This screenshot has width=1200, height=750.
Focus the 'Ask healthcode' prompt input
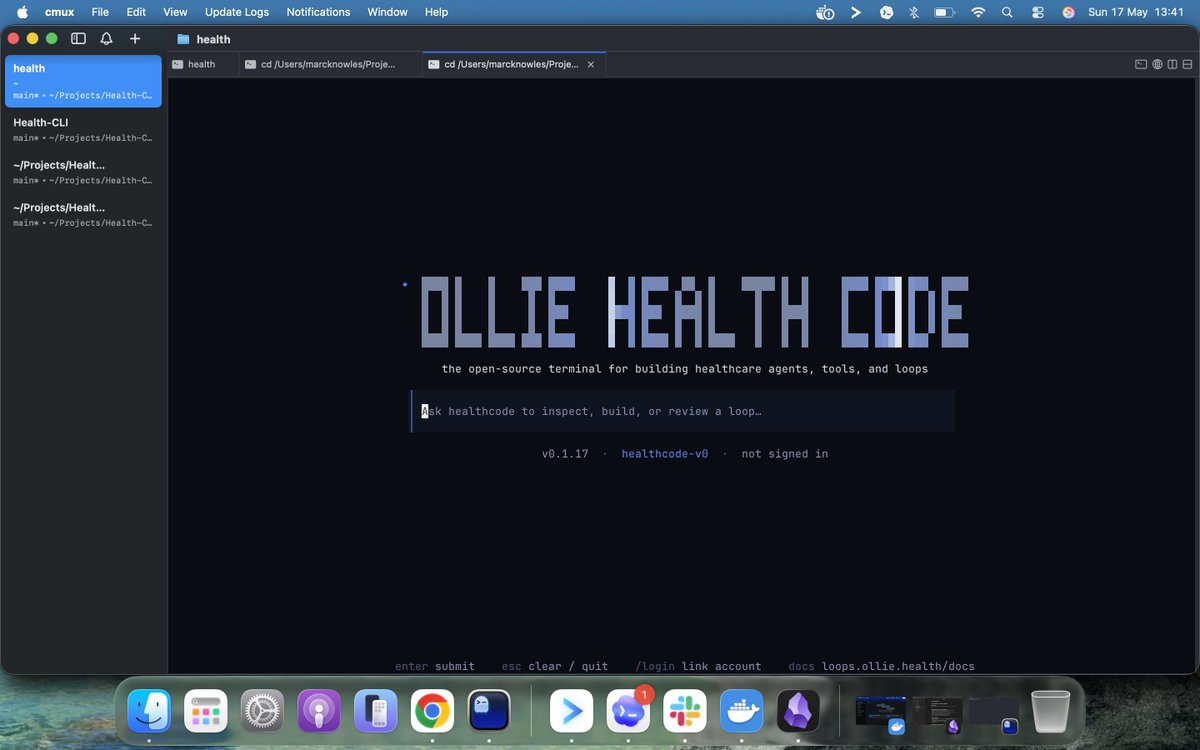click(683, 411)
